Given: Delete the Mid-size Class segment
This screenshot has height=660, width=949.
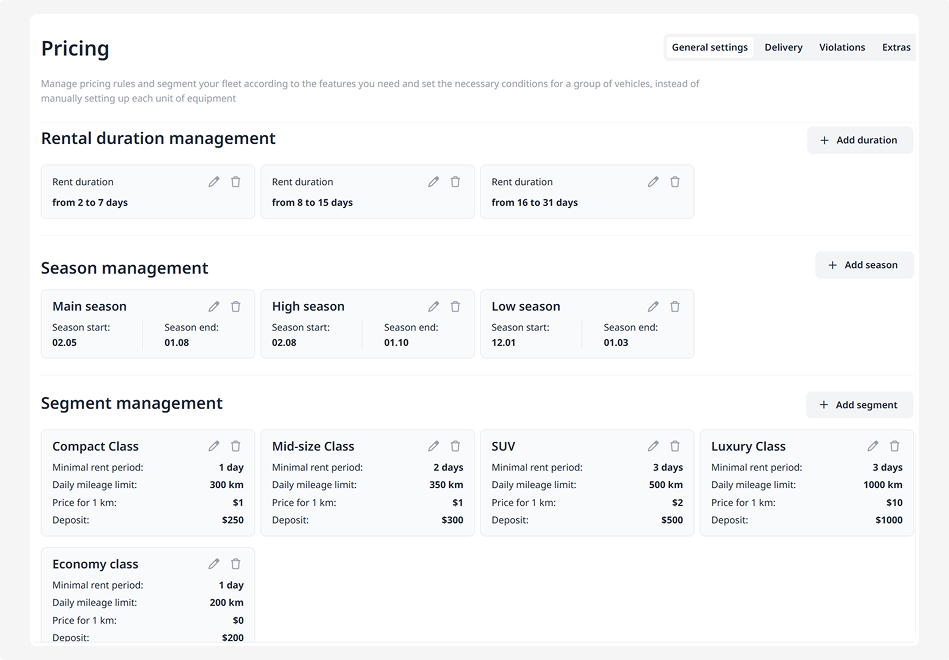Looking at the screenshot, I should point(455,447).
